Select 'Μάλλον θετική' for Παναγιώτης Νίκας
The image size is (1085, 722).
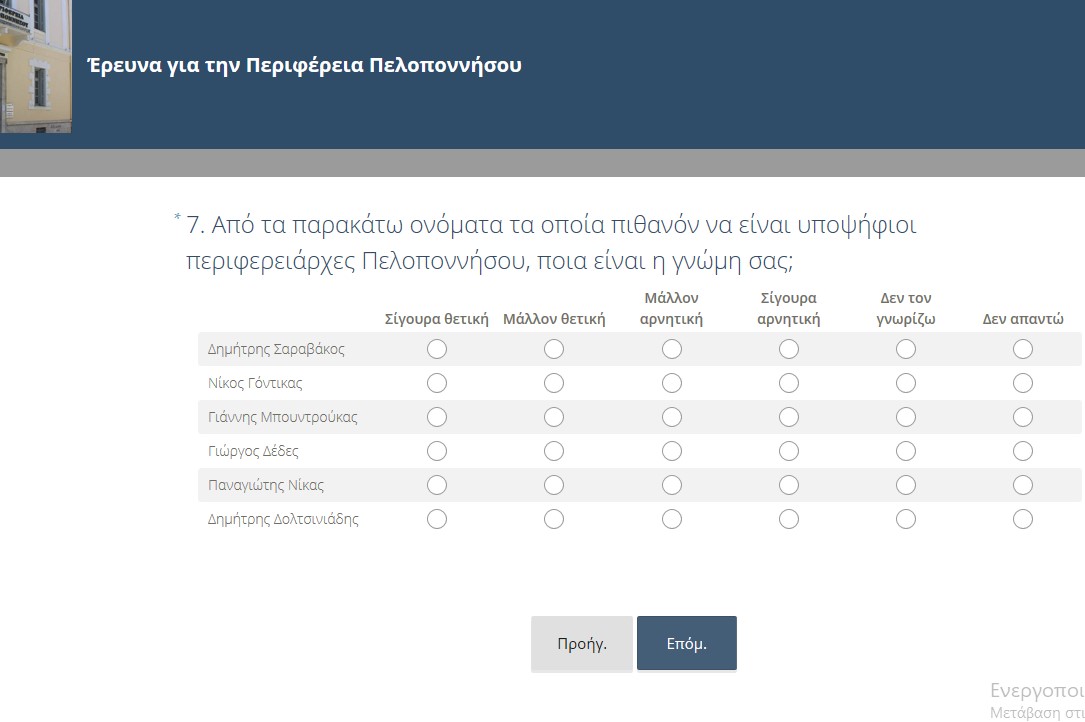click(554, 485)
